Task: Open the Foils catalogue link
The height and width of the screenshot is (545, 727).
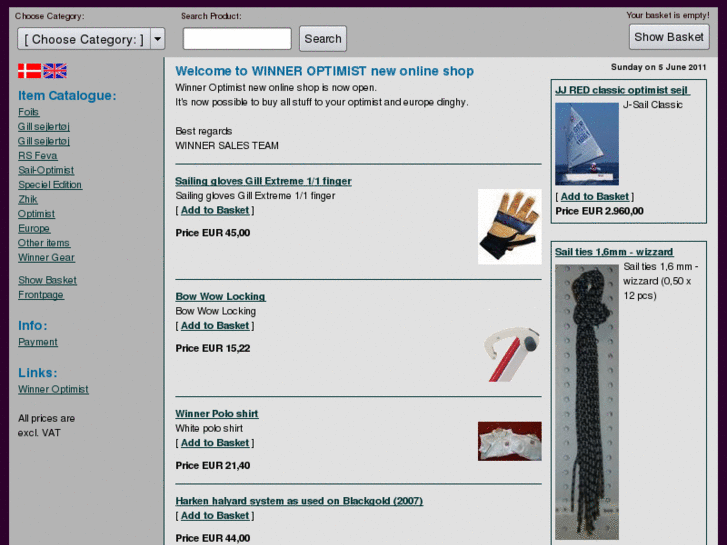Action: point(29,112)
